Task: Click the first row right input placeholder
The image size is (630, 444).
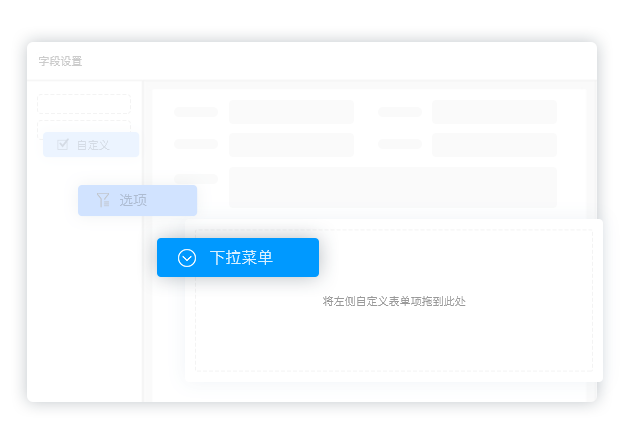Action: pos(494,112)
